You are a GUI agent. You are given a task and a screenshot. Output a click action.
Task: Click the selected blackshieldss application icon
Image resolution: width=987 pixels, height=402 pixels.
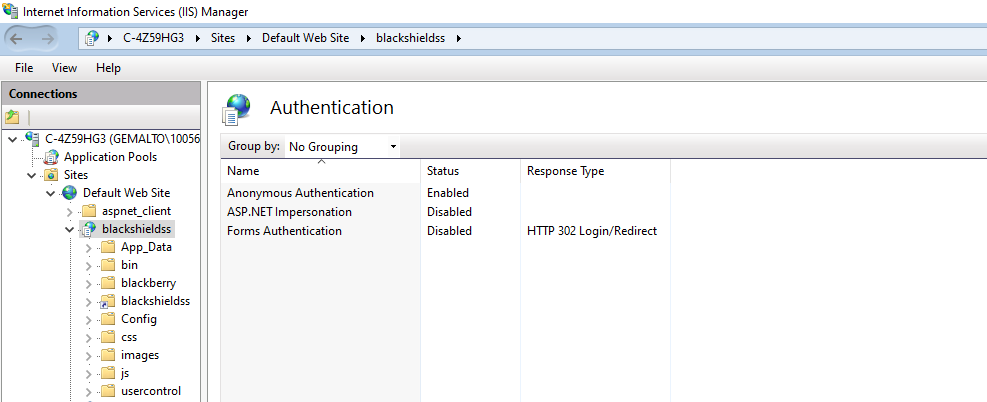point(89,229)
